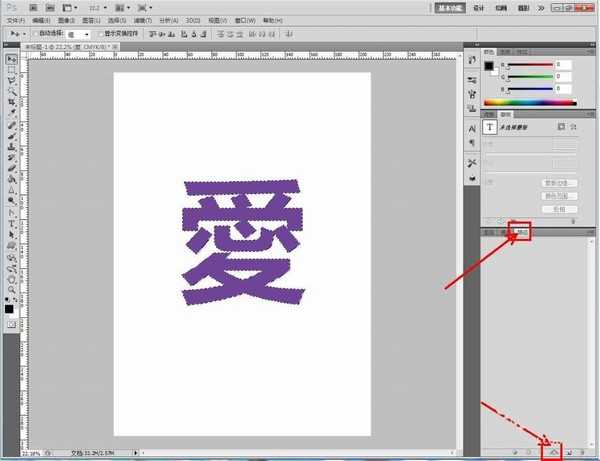Select the Move tool in the toolbox
The height and width of the screenshot is (461, 600).
(x=12, y=59)
